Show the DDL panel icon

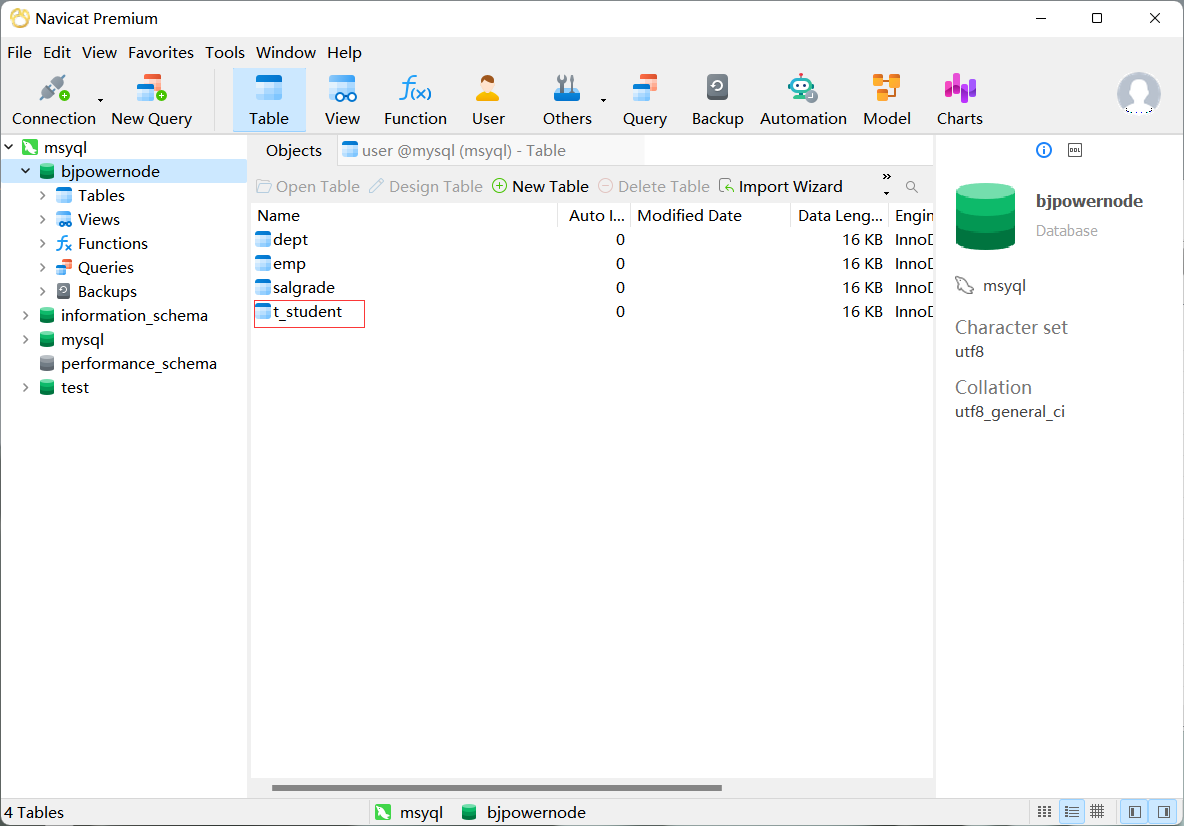[x=1075, y=150]
